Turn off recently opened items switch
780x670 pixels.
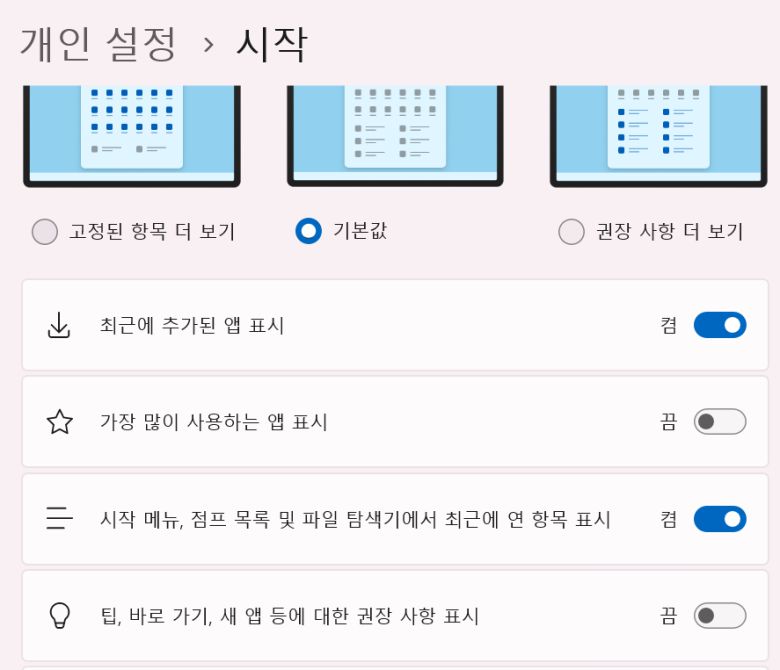tap(720, 519)
